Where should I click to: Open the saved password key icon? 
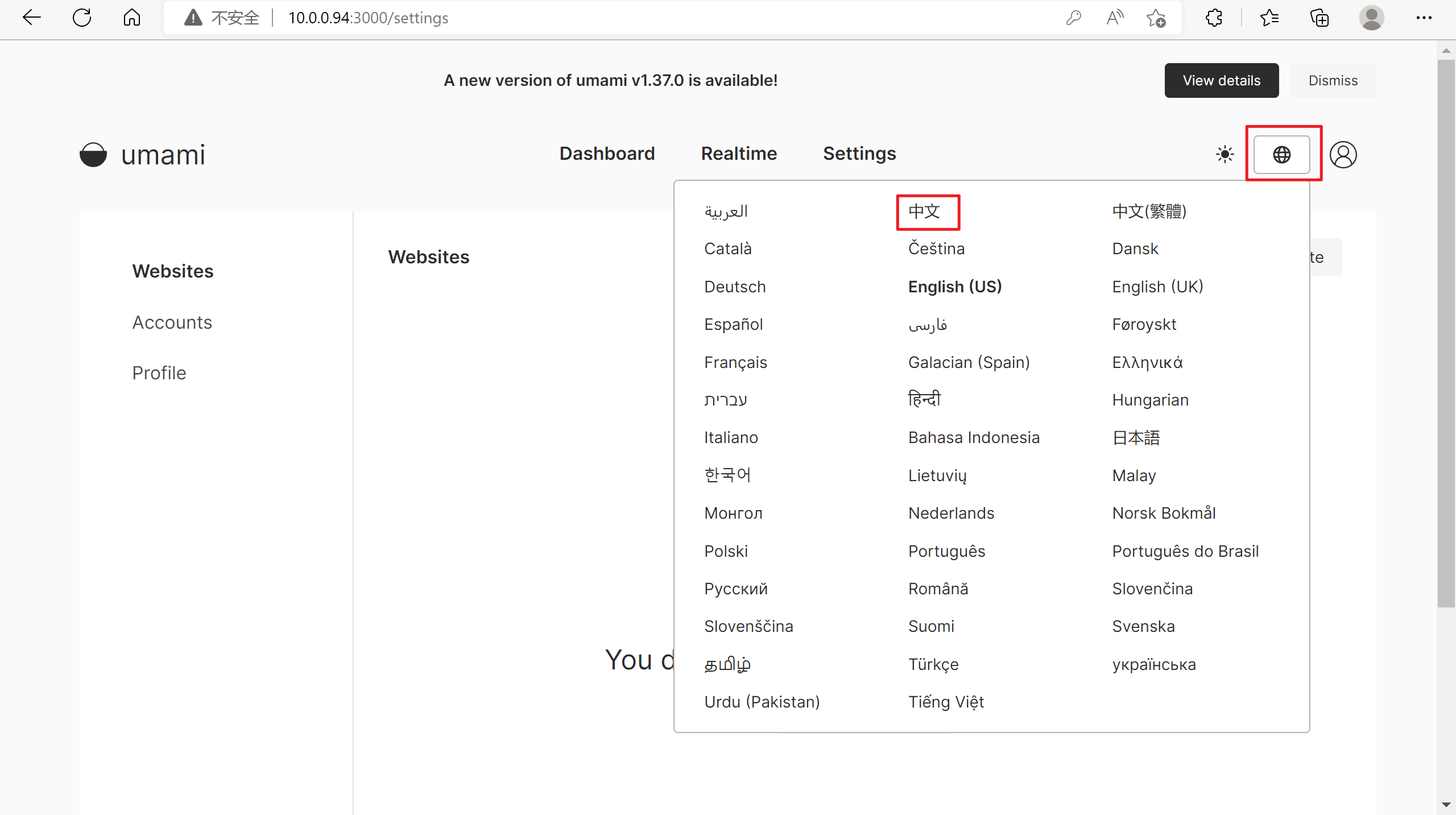tap(1073, 18)
